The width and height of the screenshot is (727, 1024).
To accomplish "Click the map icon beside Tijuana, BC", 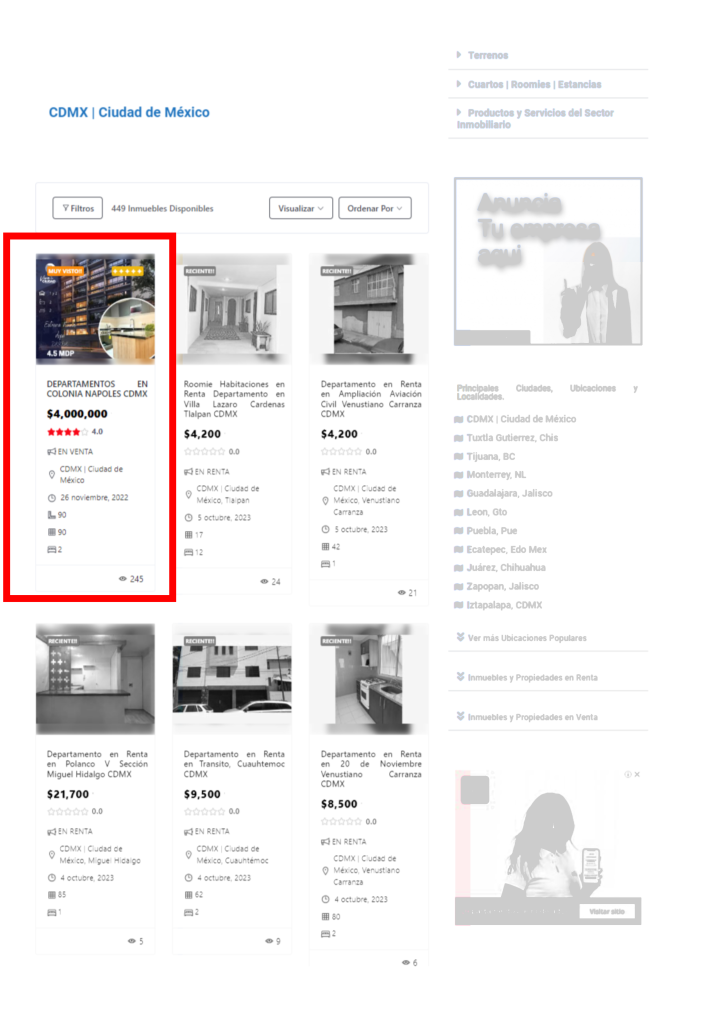I will 459,457.
